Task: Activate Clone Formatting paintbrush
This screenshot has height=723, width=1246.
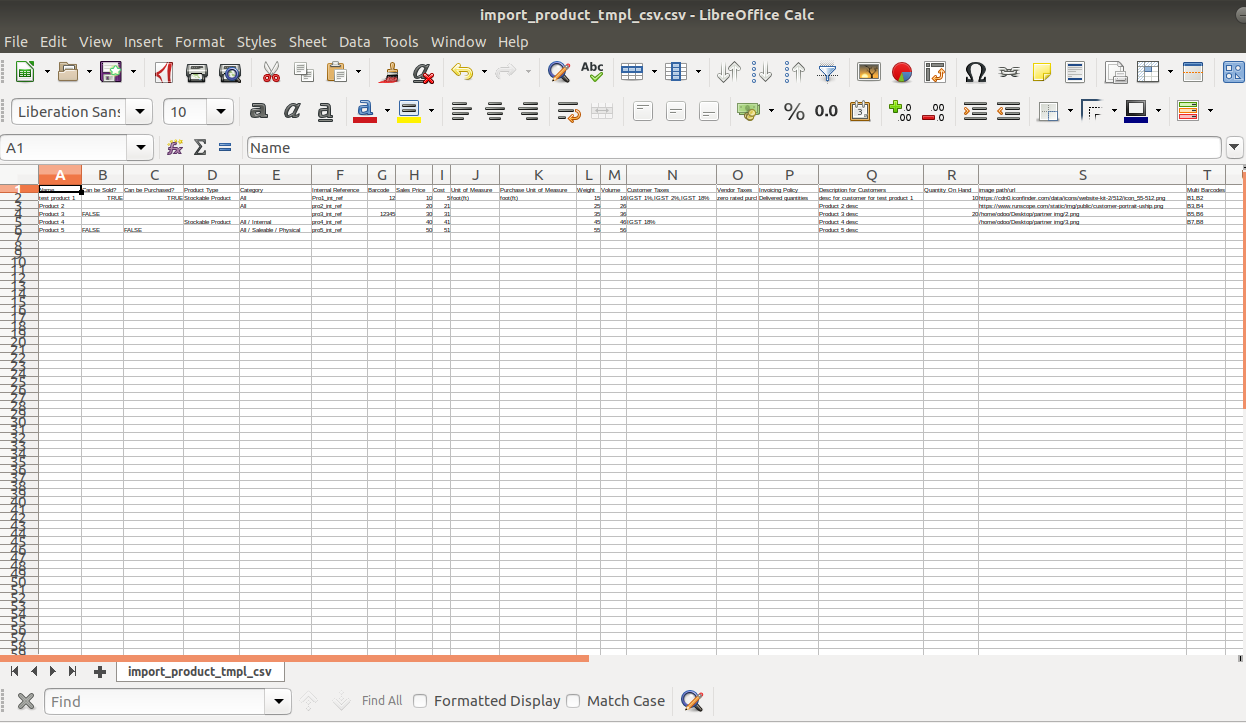Action: pos(390,72)
